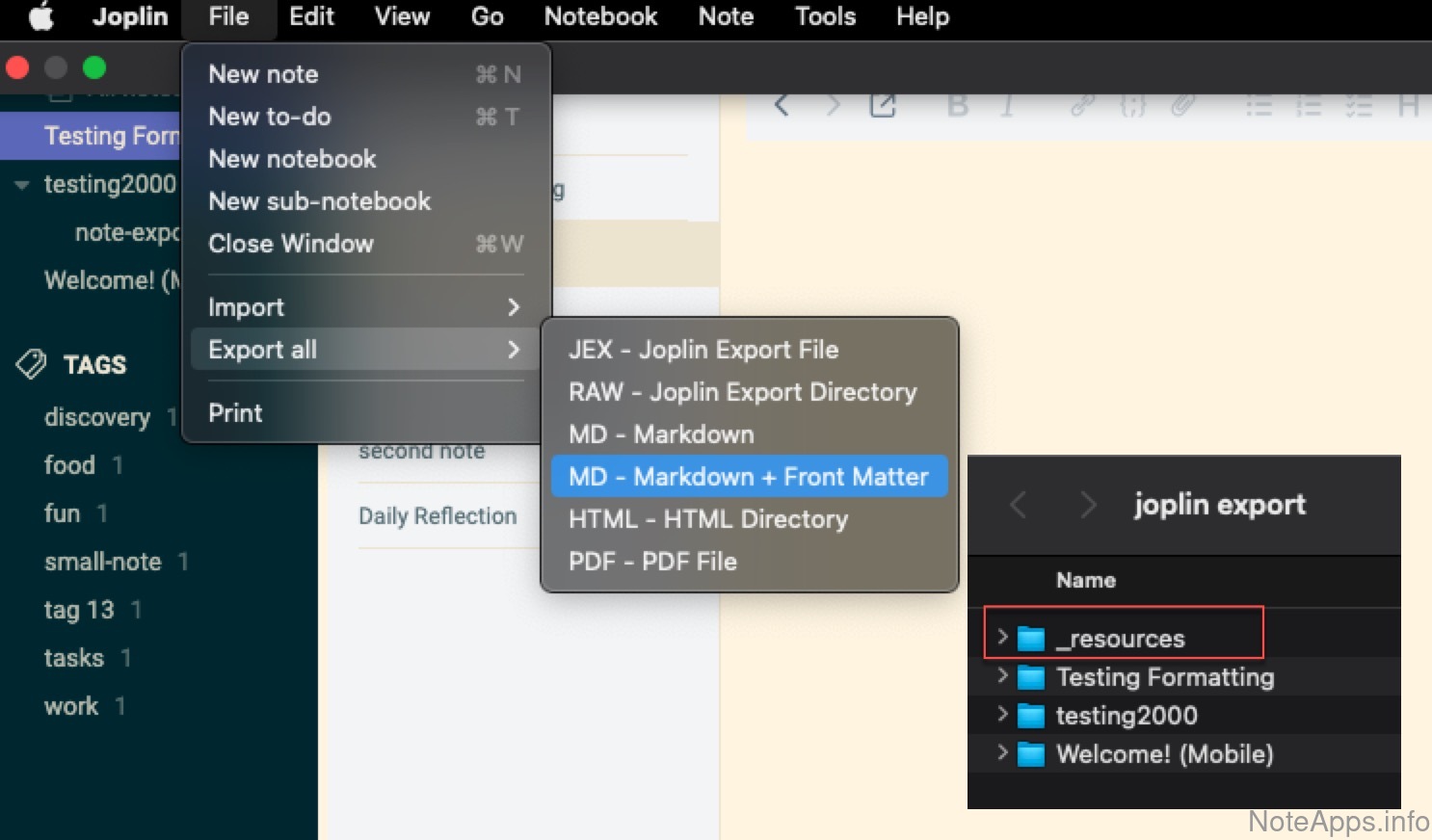The image size is (1432, 840).
Task: Choose PDF - PDF File export option
Action: 652,562
